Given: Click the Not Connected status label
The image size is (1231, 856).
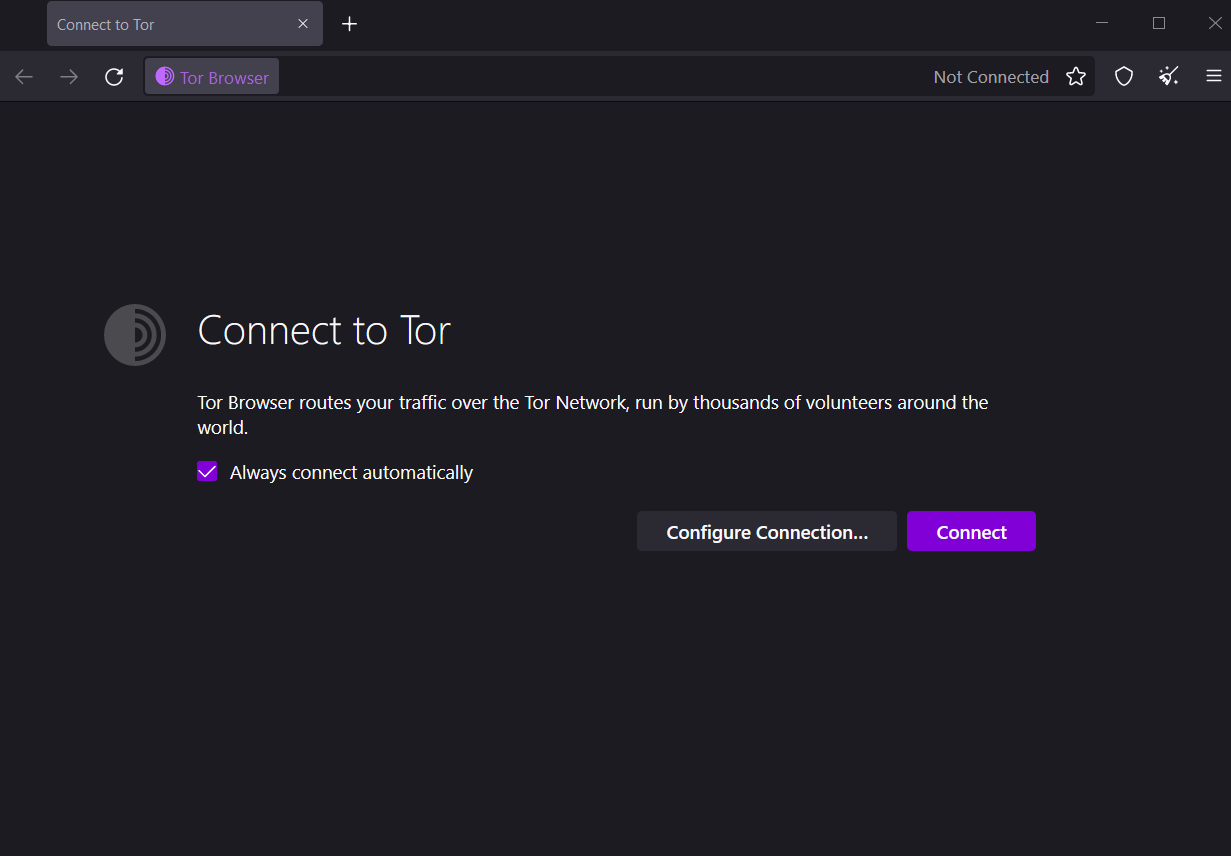Looking at the screenshot, I should (991, 77).
